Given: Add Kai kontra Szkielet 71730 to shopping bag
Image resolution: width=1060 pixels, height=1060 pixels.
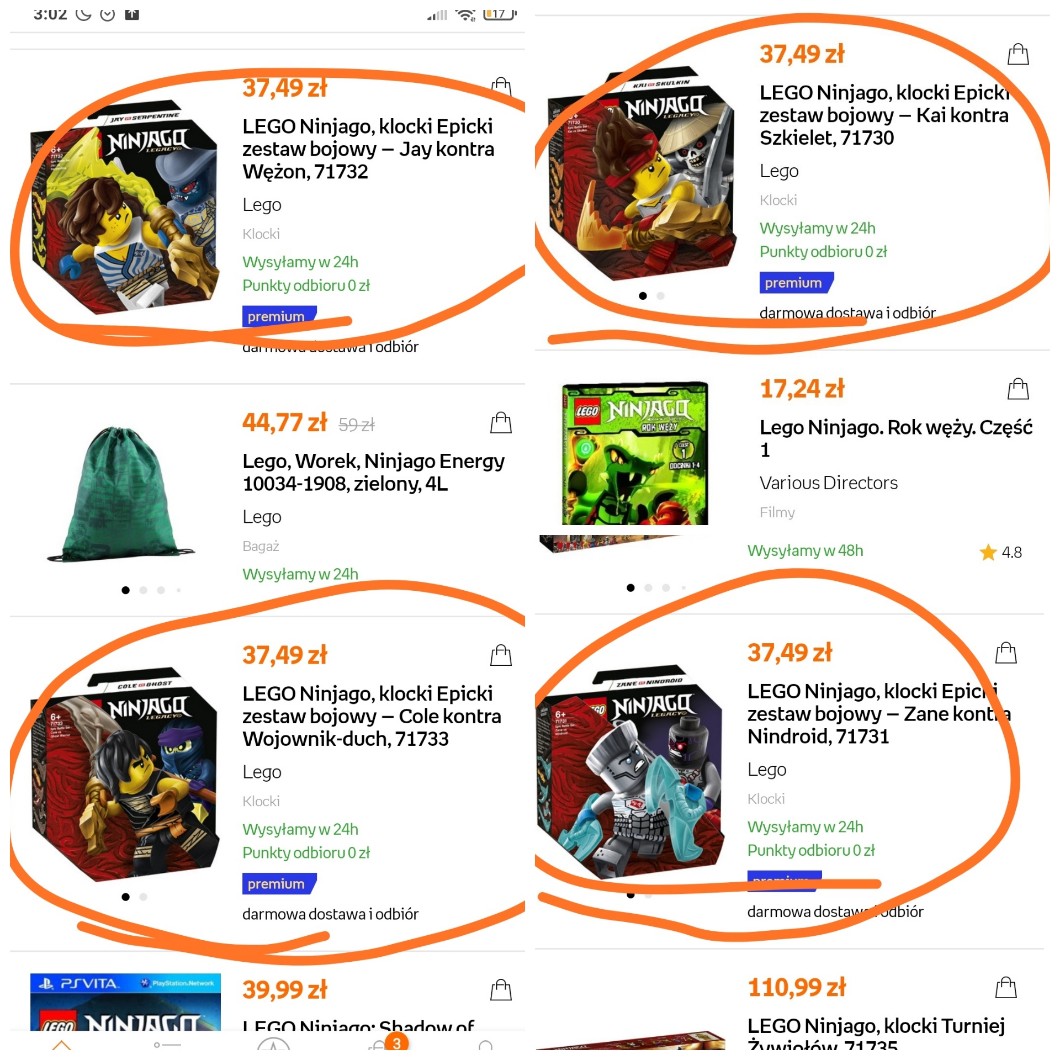Looking at the screenshot, I should tap(1018, 53).
